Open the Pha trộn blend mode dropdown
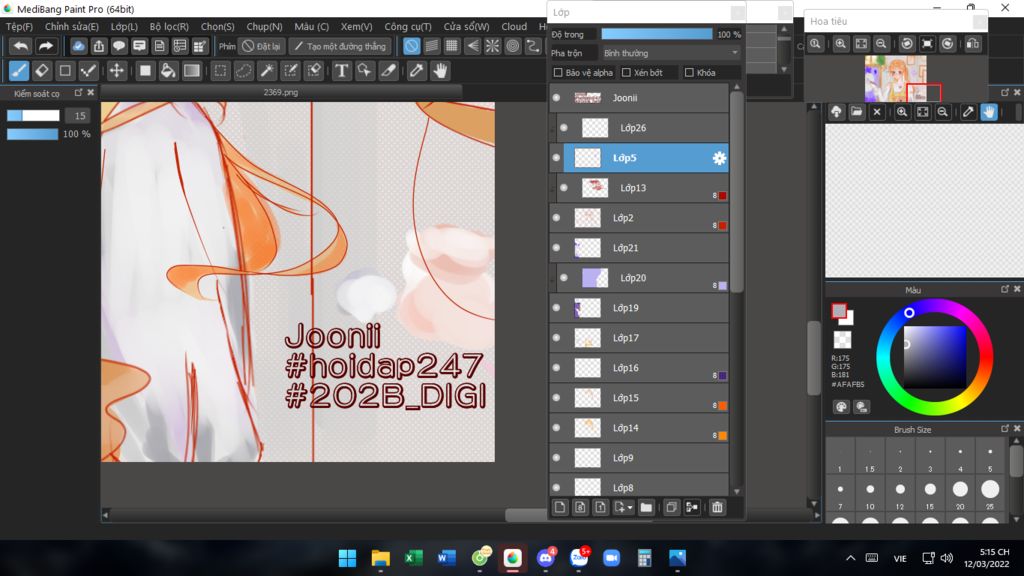This screenshot has width=1024, height=576. 670,53
